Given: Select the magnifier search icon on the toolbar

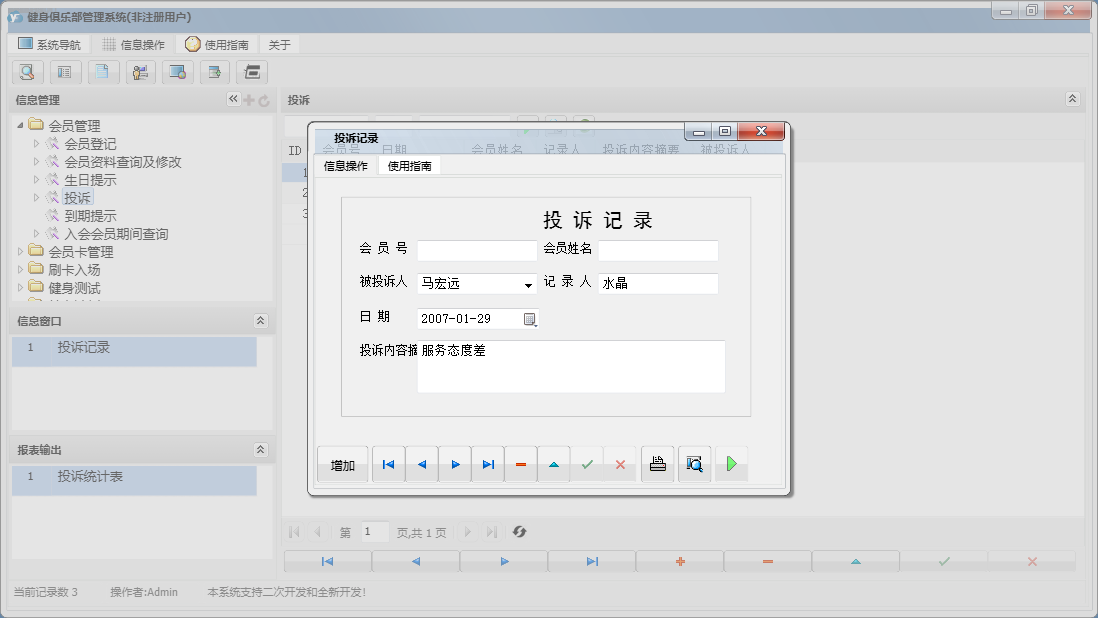Looking at the screenshot, I should click(x=27, y=72).
